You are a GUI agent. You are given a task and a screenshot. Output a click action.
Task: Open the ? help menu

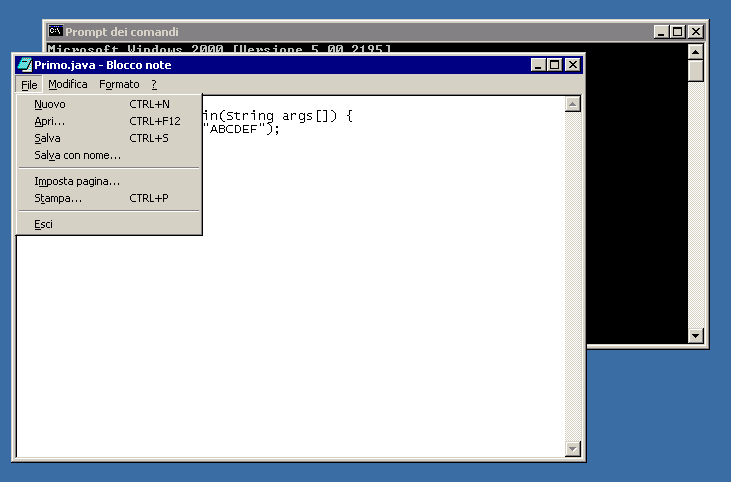coord(154,85)
